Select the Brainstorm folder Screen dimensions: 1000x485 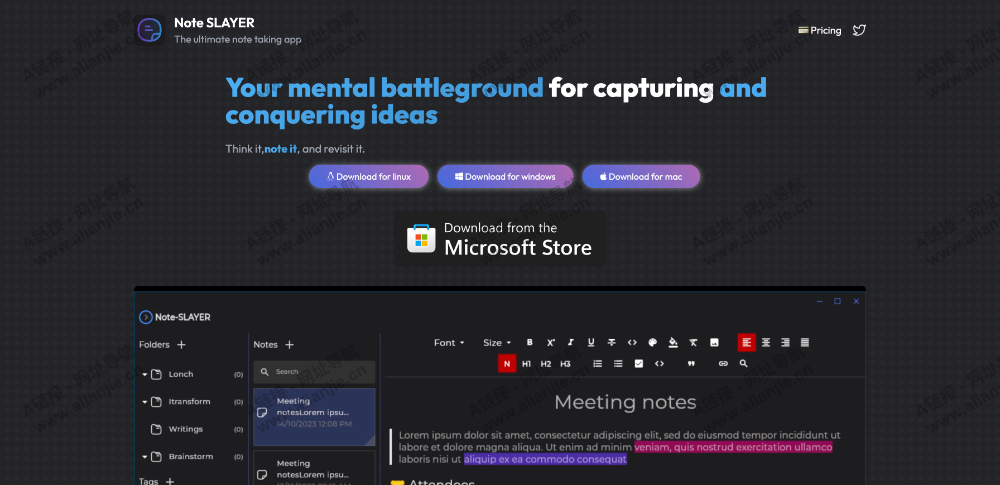coord(191,457)
